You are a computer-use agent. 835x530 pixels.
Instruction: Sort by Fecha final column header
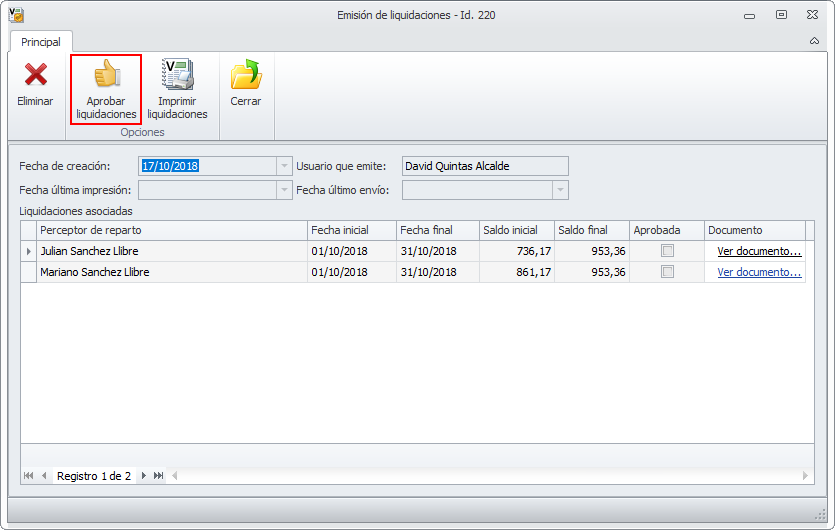coord(438,230)
